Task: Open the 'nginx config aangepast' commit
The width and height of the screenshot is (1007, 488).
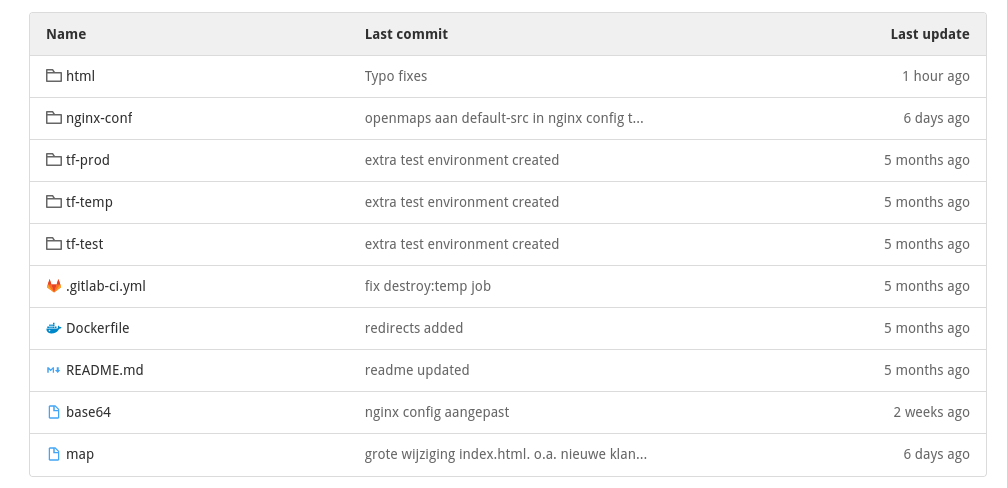Action: coord(437,412)
